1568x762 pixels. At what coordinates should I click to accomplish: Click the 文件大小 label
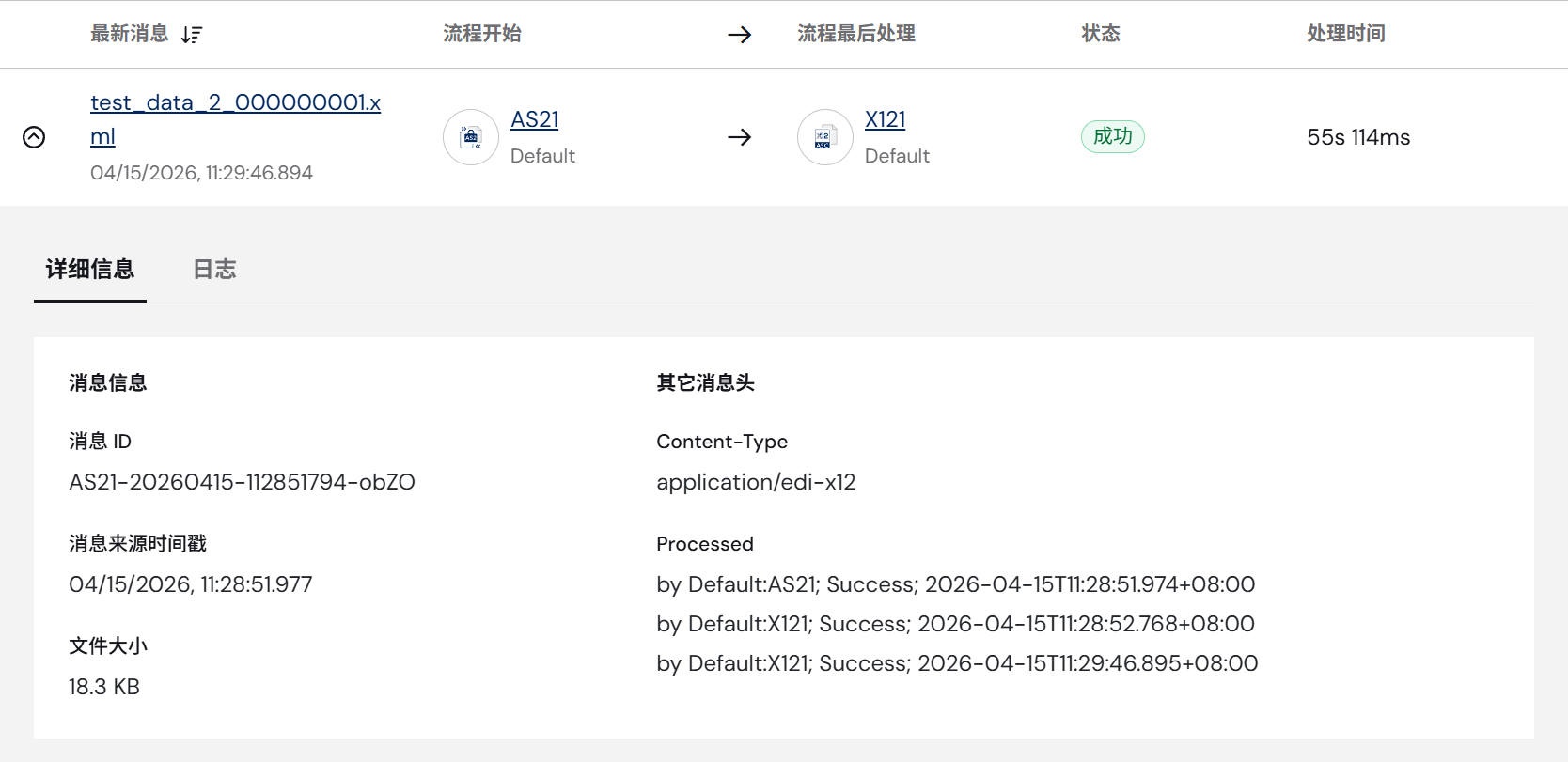click(108, 646)
